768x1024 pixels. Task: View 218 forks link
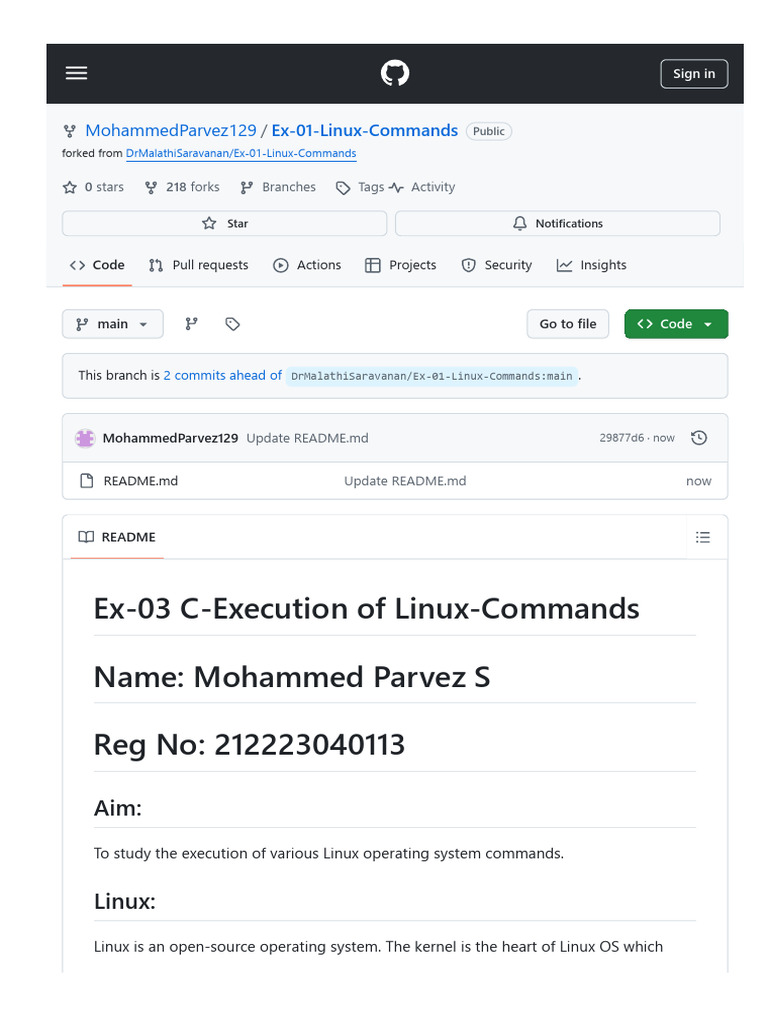pos(182,187)
